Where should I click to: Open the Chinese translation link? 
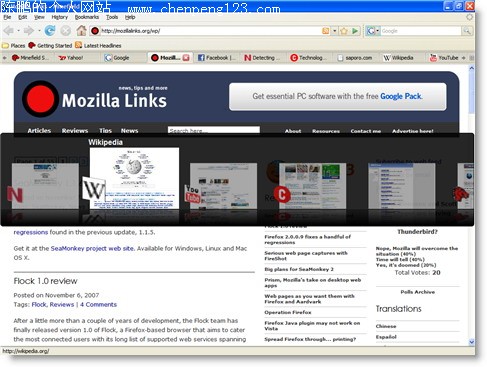[386, 326]
